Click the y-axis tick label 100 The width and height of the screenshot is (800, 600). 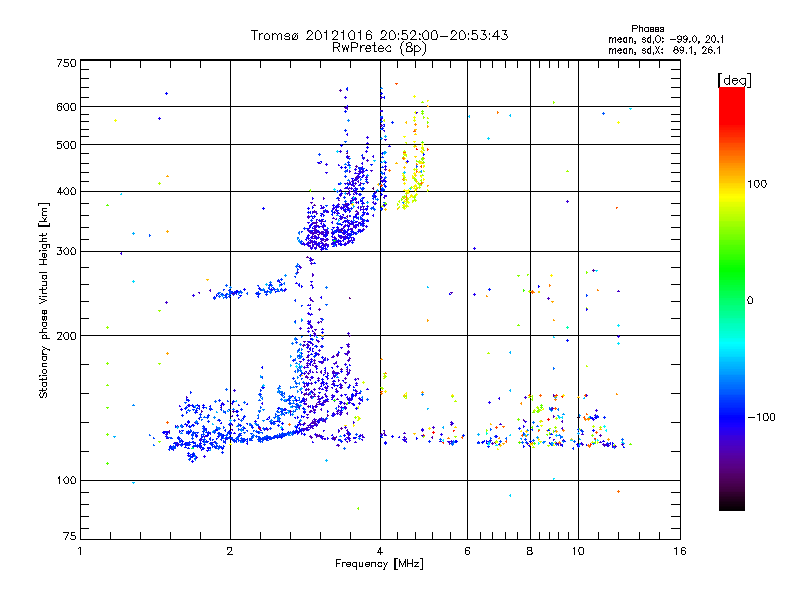tap(66, 481)
